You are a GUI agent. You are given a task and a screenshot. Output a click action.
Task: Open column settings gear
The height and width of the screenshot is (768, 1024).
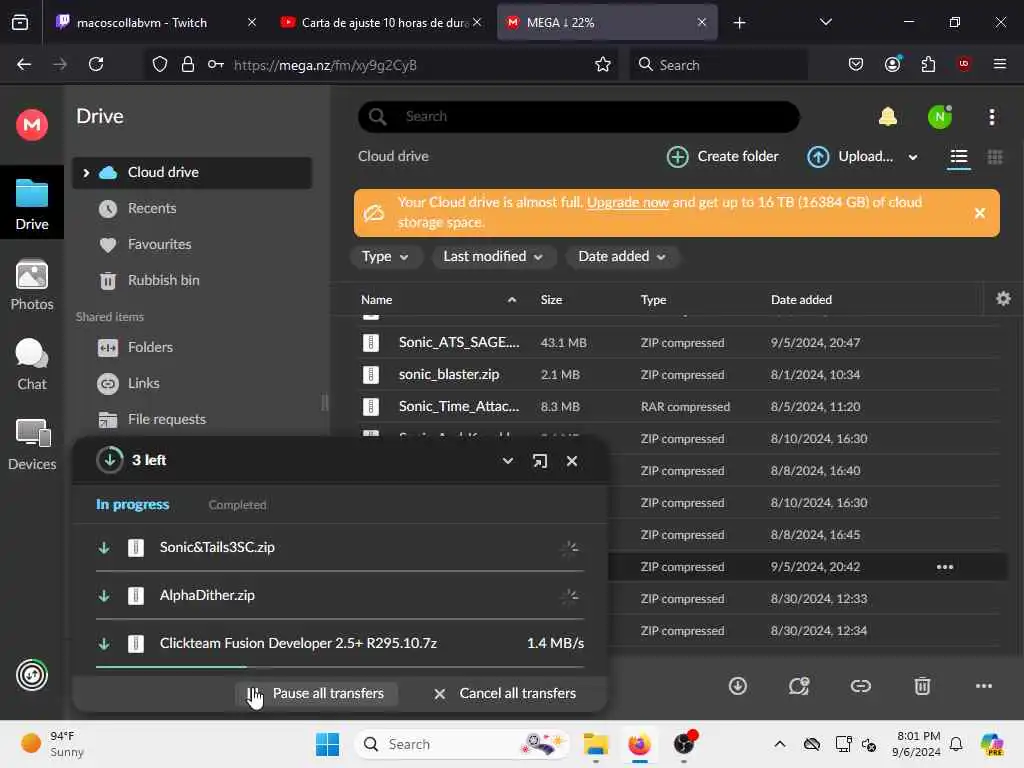(1003, 299)
